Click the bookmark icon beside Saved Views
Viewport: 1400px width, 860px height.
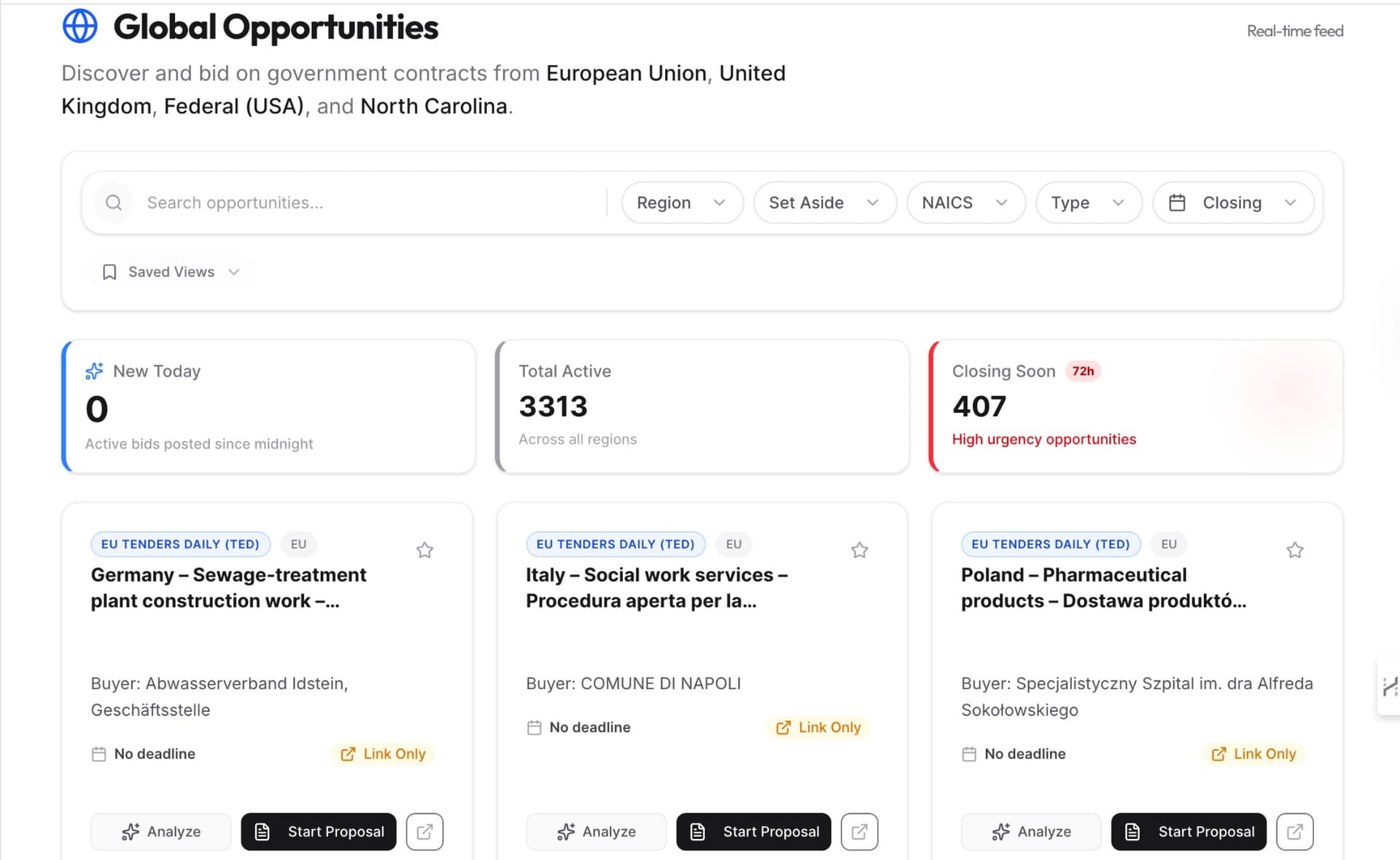(x=109, y=271)
